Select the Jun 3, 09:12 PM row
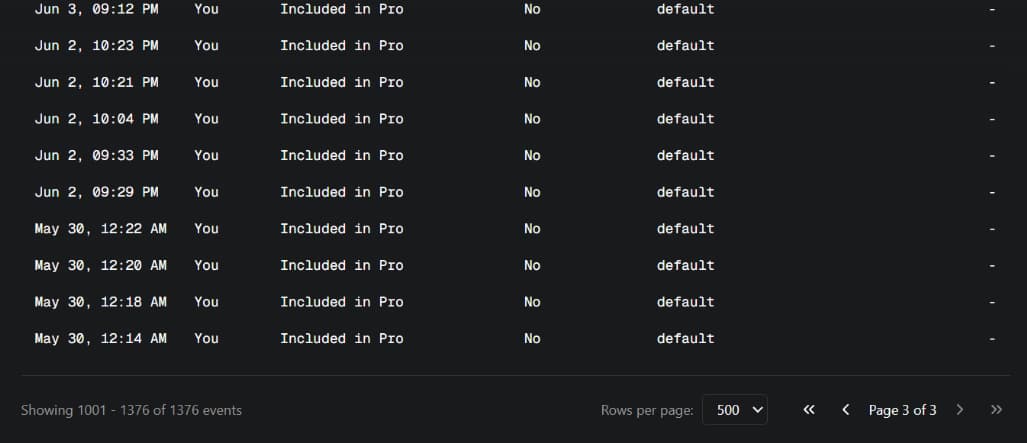 pyautogui.click(x=515, y=10)
